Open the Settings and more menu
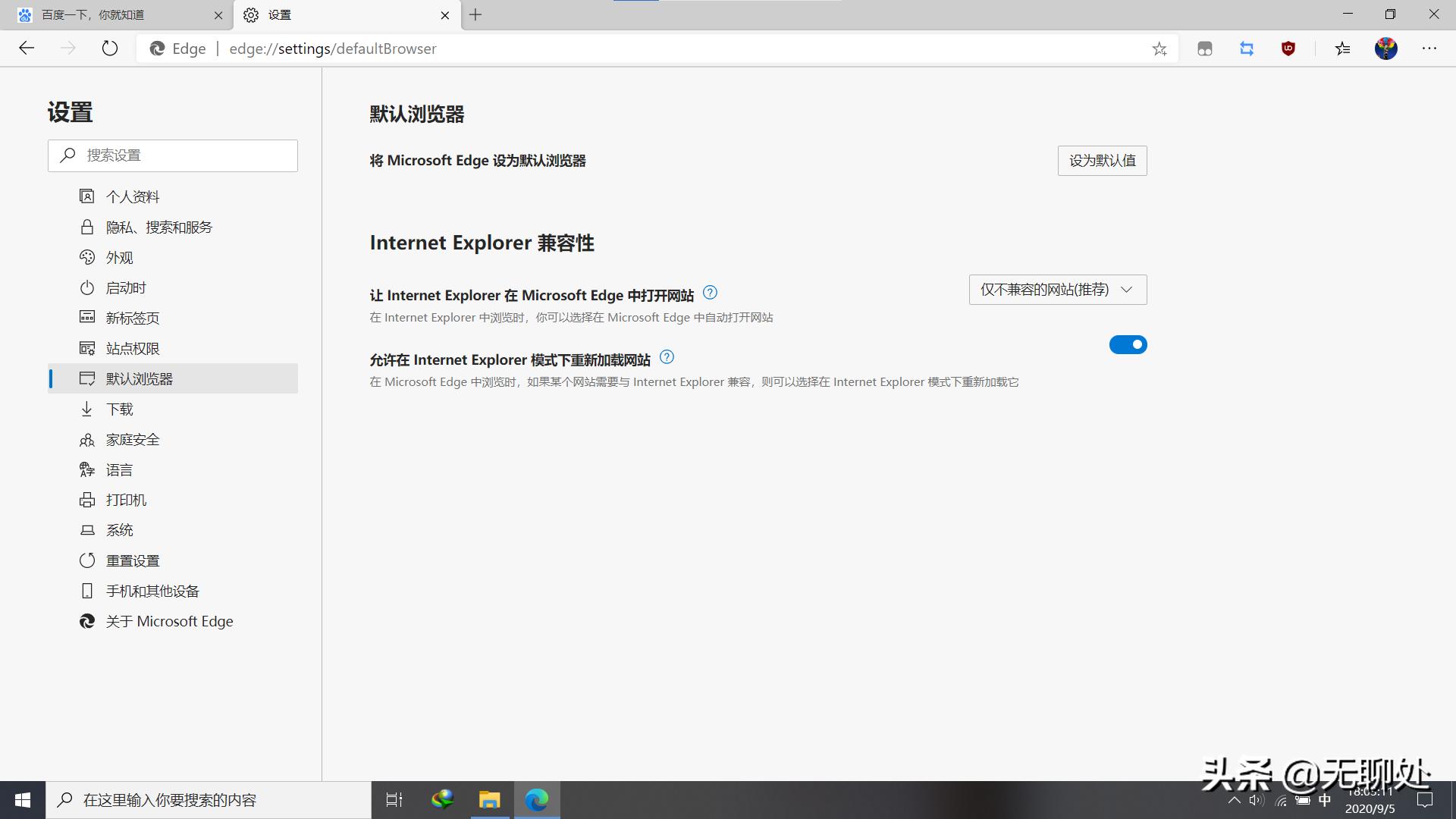1456x819 pixels. tap(1429, 48)
